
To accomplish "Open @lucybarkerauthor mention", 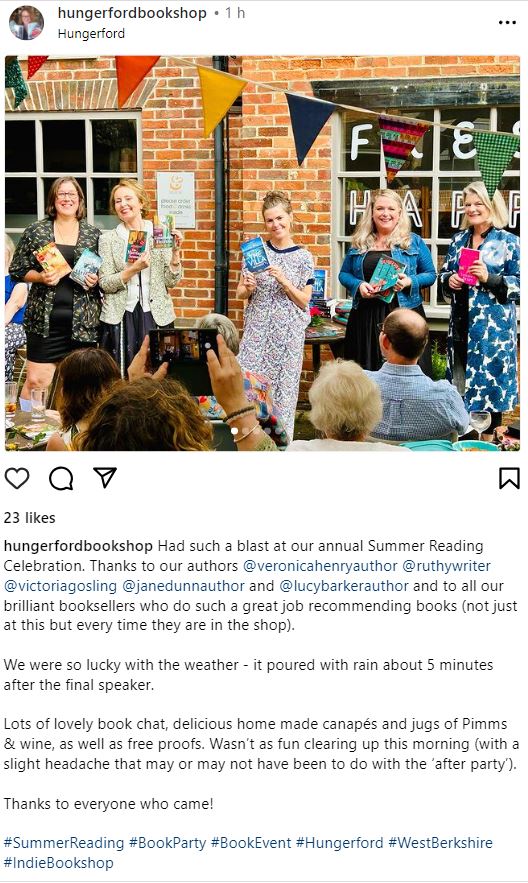I will point(344,586).
